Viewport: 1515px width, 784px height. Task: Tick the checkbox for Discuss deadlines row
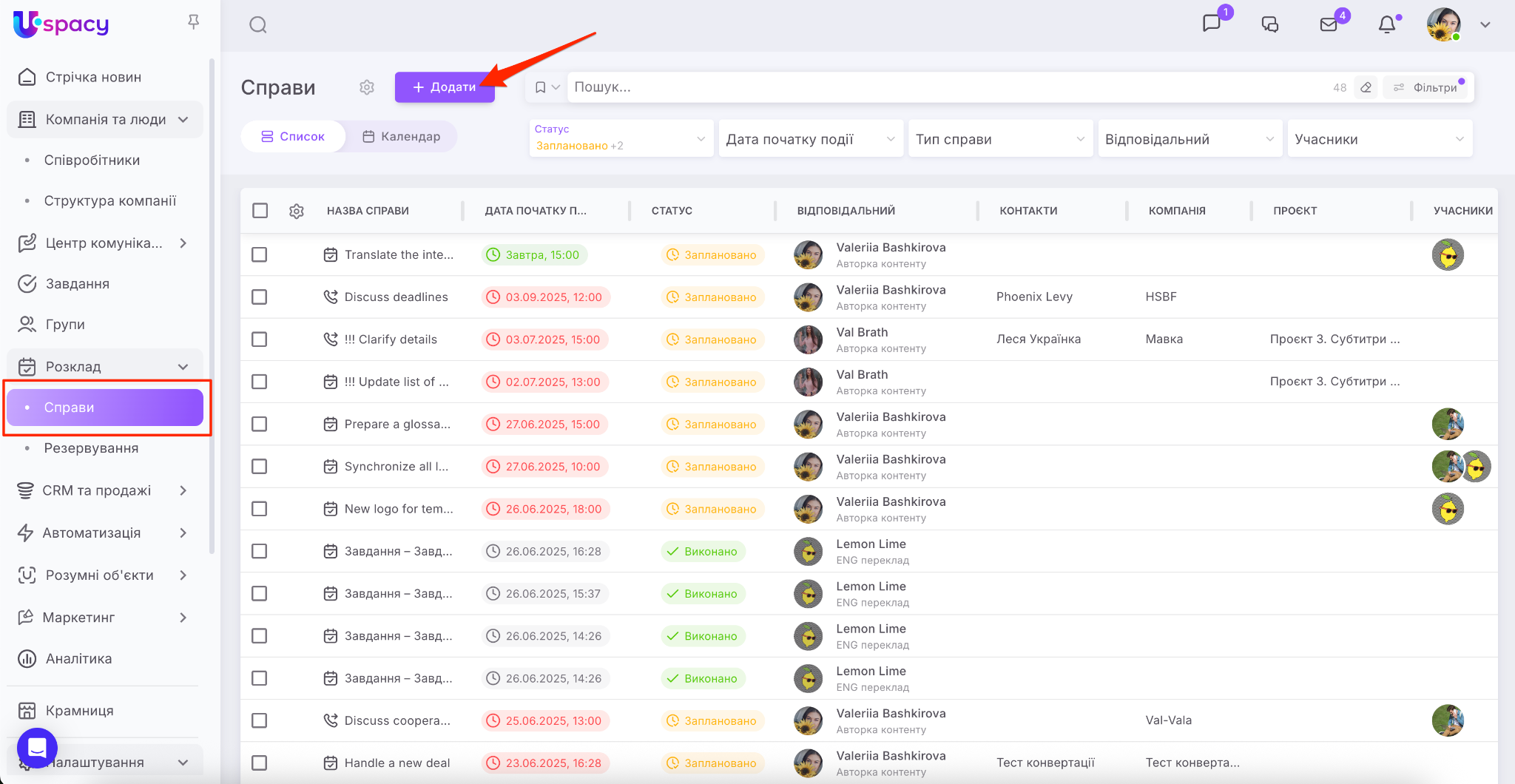tap(260, 297)
